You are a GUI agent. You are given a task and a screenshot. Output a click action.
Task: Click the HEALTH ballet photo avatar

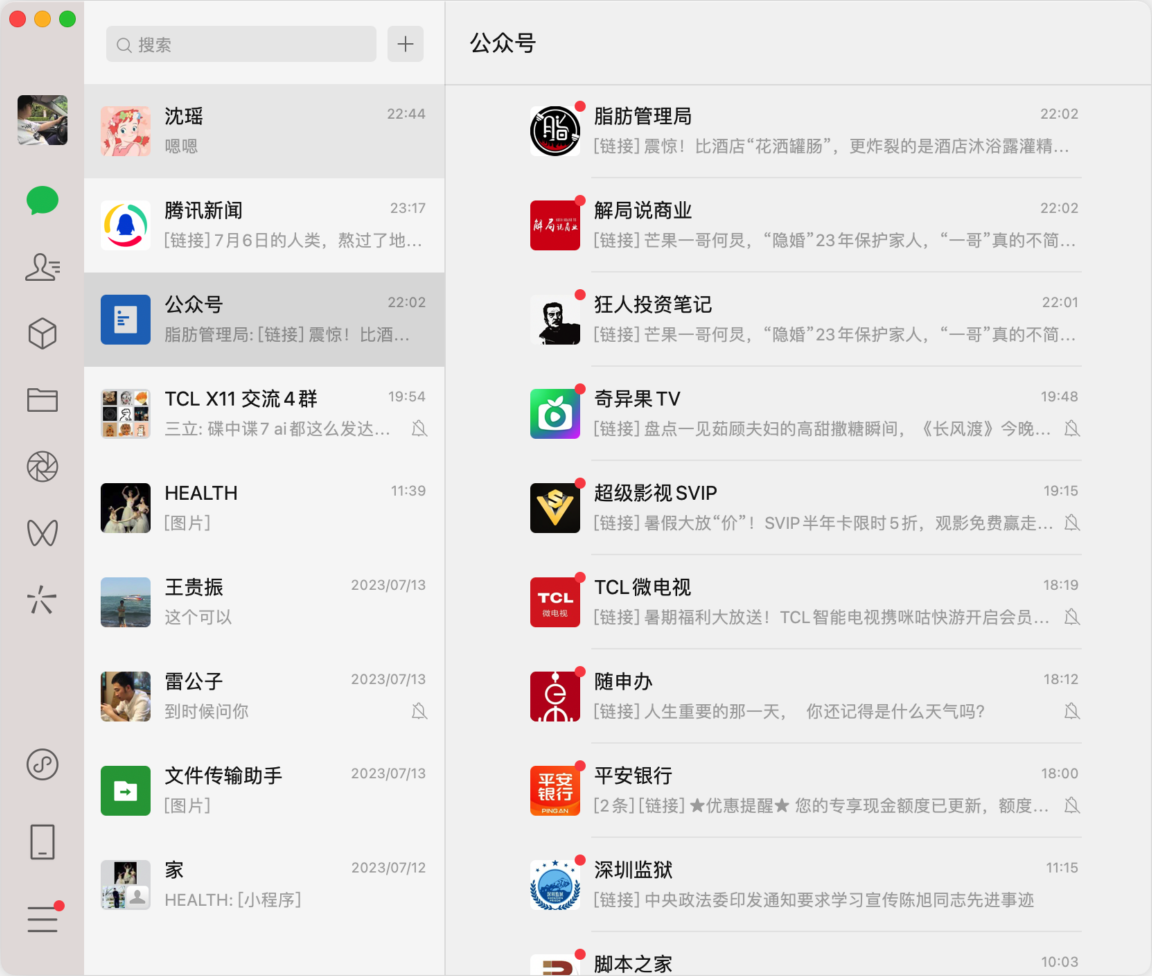126,507
